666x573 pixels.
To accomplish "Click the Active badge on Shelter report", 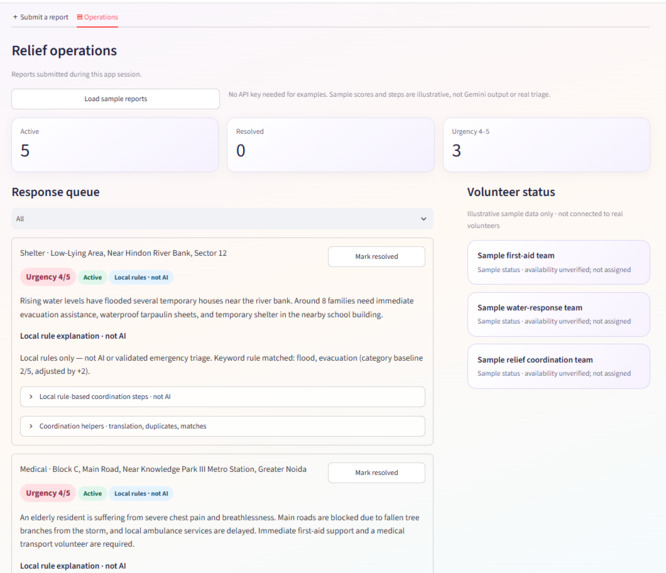I will (92, 277).
